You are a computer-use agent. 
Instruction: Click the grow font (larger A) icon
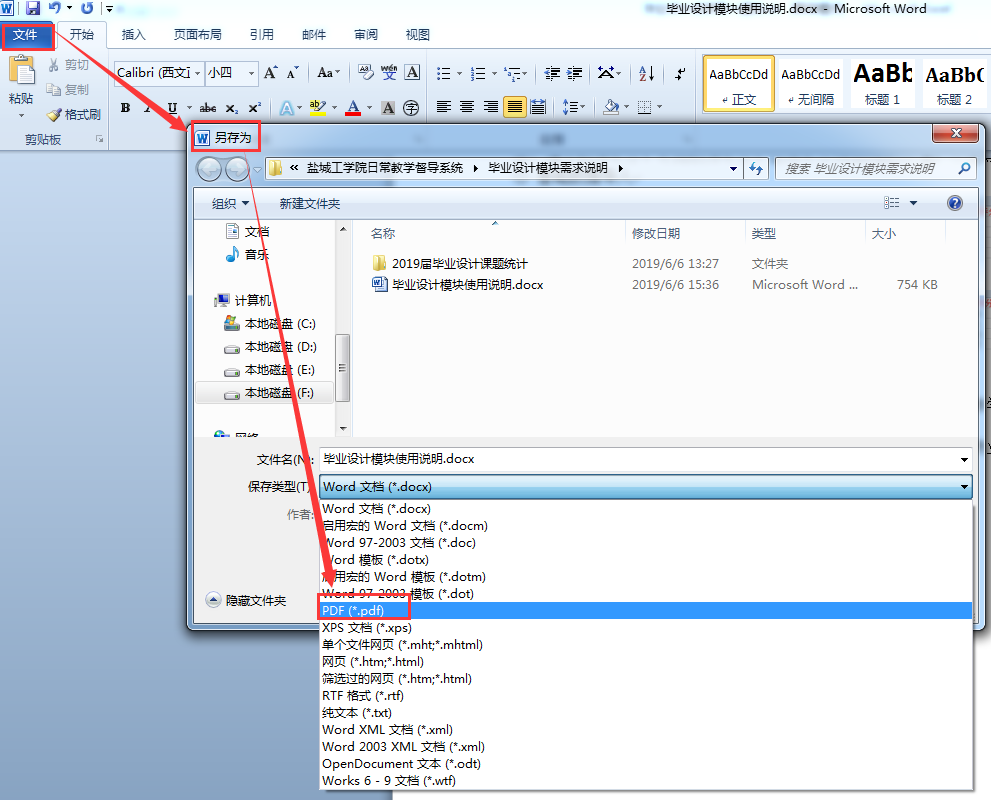(271, 73)
